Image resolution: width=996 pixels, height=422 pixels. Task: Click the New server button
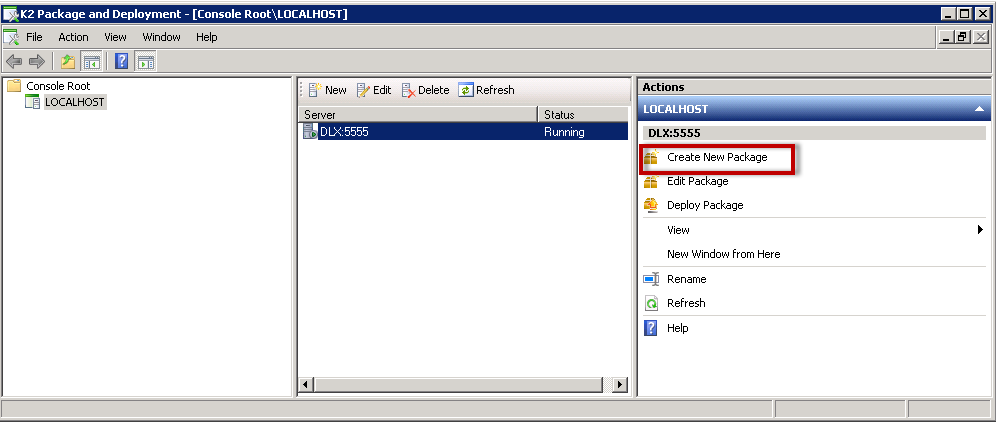click(328, 90)
